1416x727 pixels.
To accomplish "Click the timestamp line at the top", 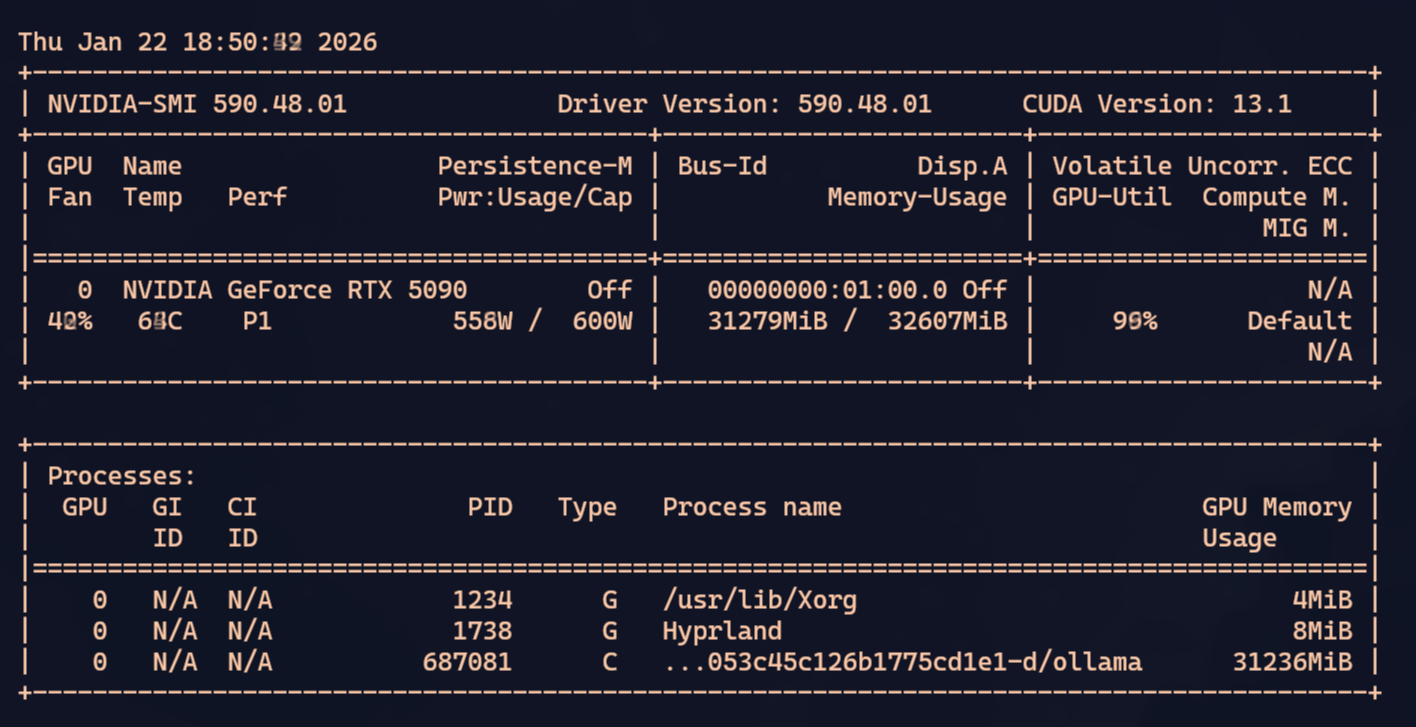I will pos(197,42).
